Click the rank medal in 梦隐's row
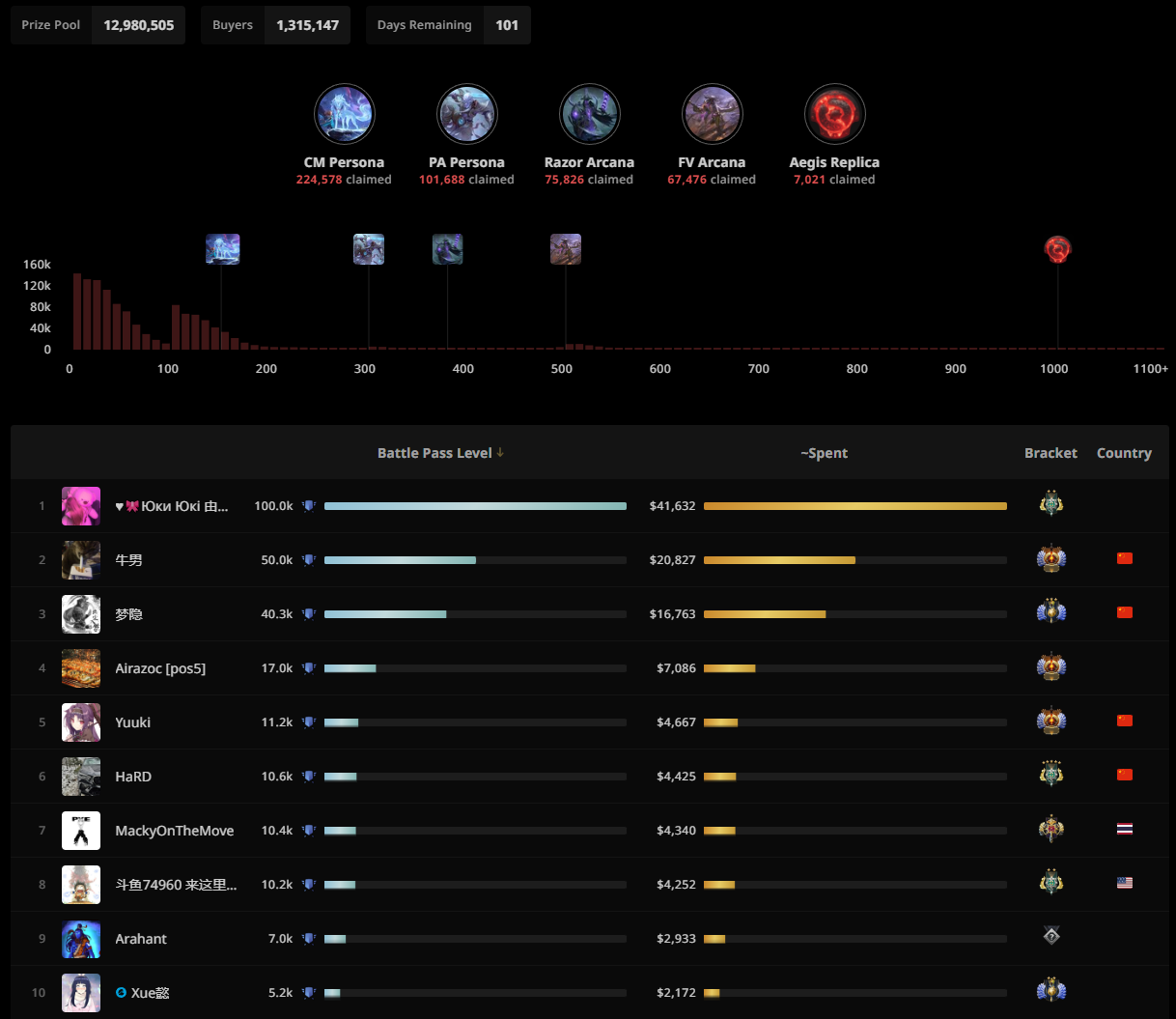 [1051, 612]
